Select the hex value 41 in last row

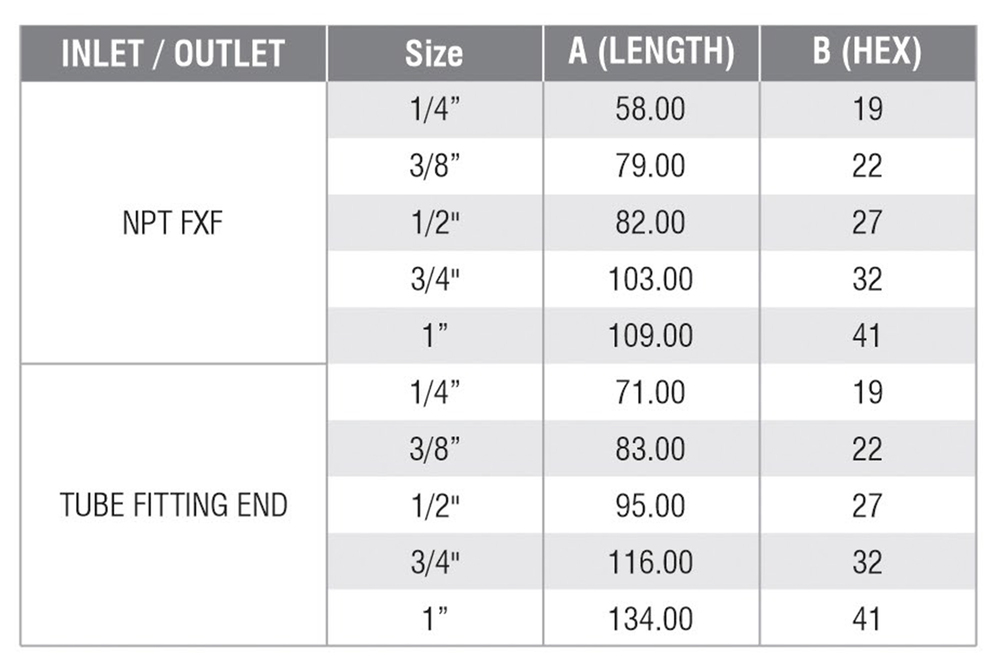pyautogui.click(x=867, y=619)
